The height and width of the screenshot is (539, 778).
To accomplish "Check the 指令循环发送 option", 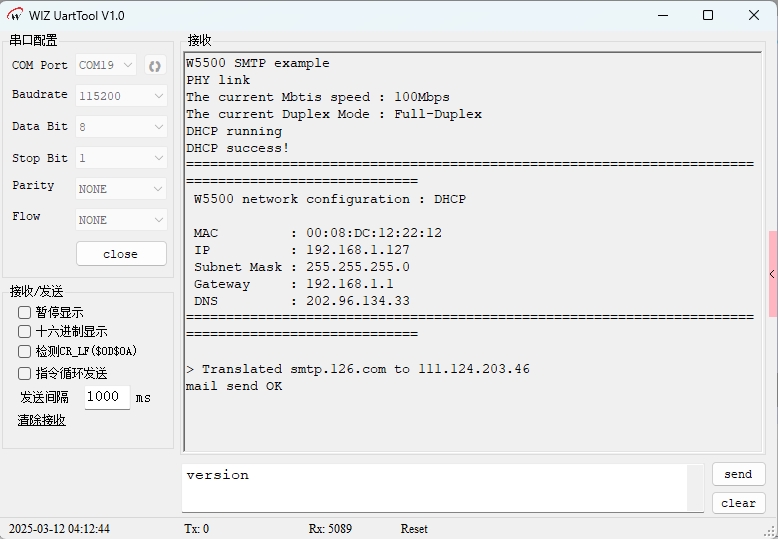I will coord(25,373).
